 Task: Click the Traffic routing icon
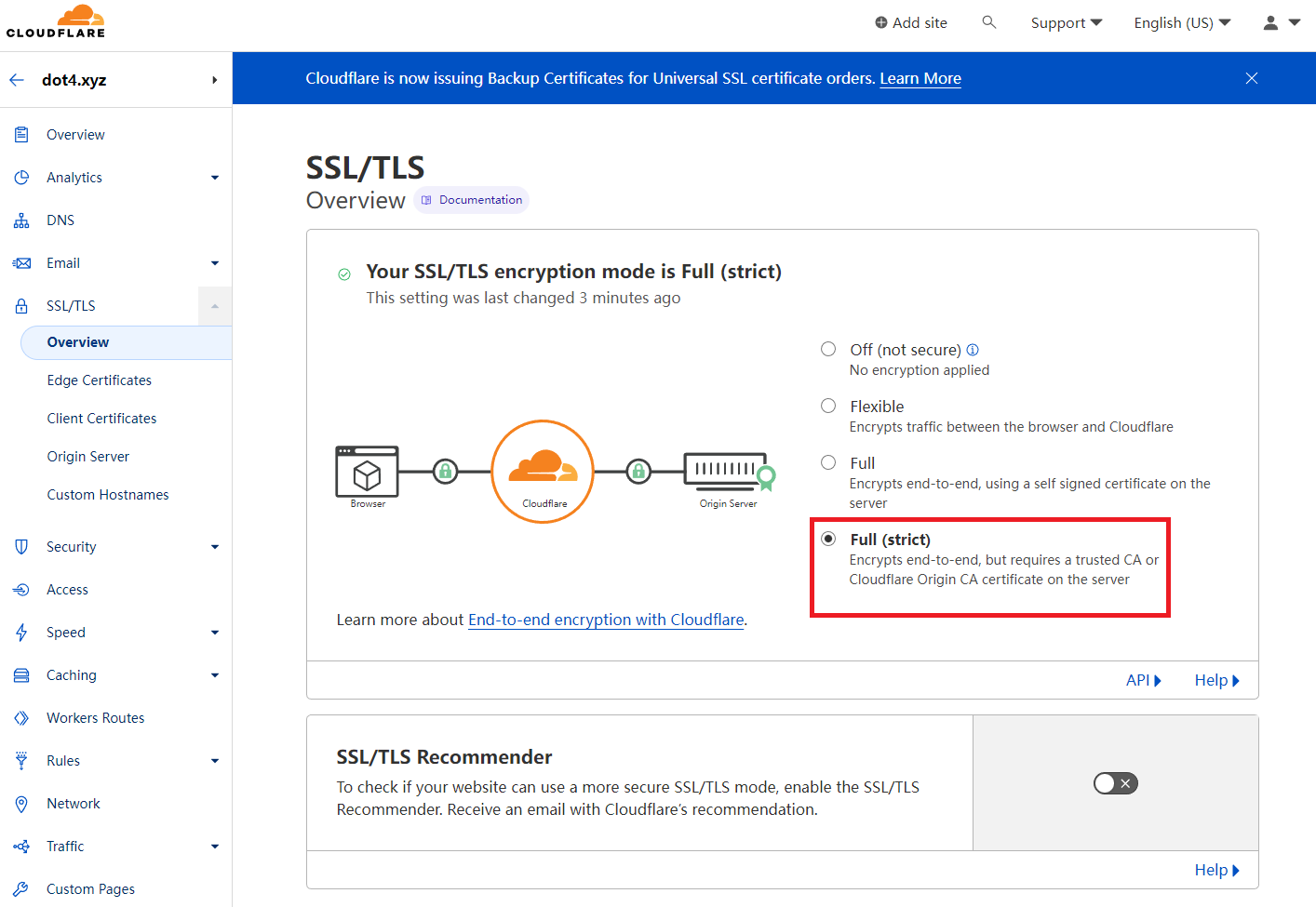coord(21,847)
